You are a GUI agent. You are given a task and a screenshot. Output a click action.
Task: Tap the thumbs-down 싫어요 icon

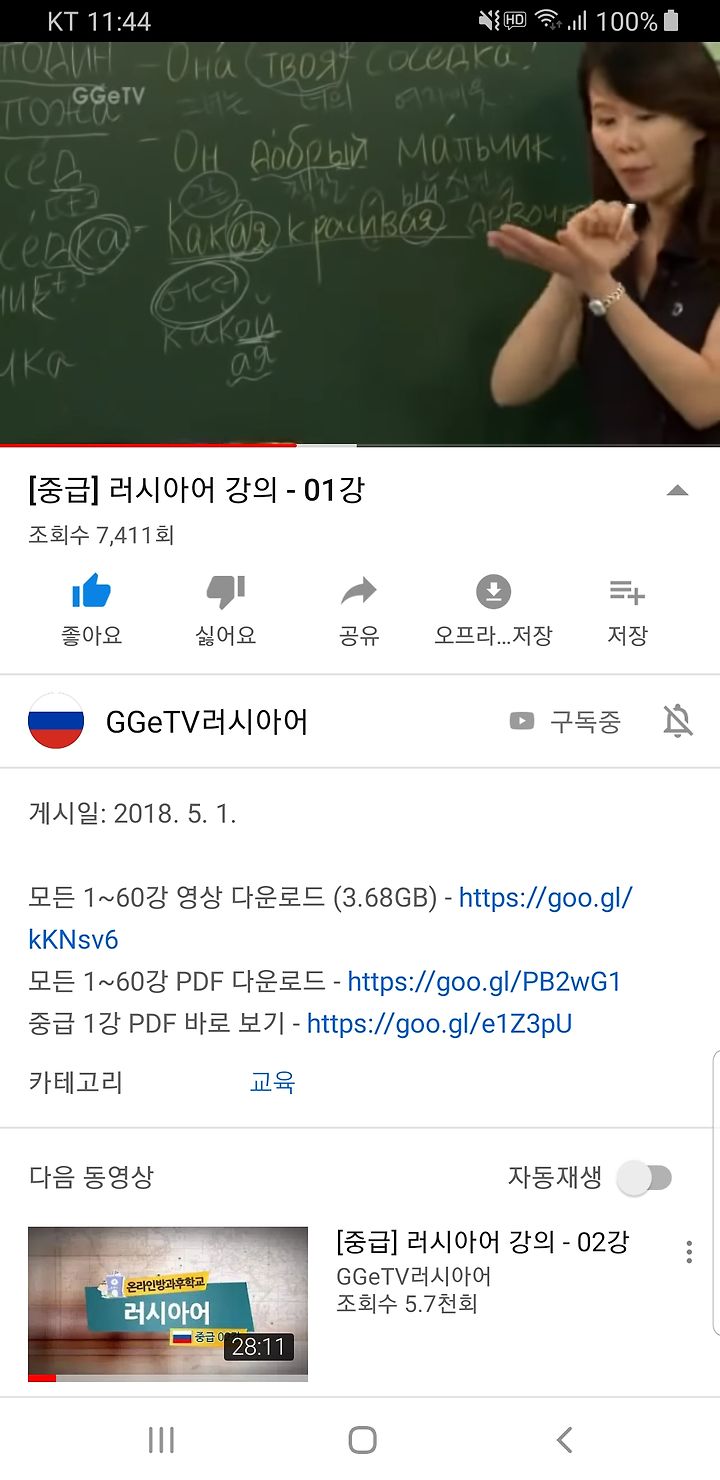coord(225,591)
